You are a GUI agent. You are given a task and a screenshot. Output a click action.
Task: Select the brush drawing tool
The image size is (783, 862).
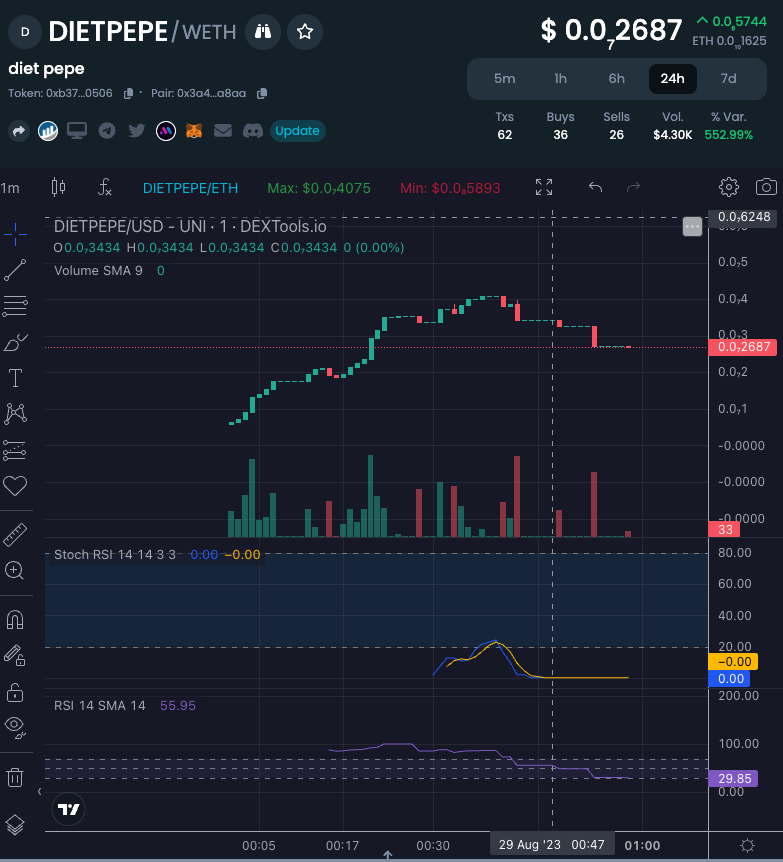(15, 342)
